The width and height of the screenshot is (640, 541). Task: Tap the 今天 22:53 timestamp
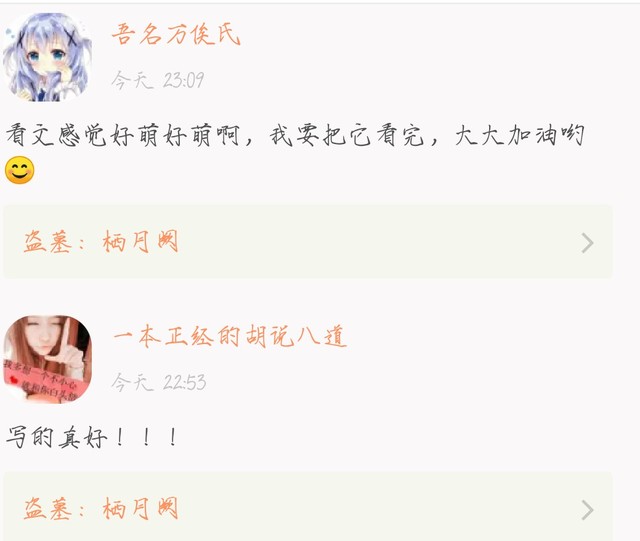(158, 382)
